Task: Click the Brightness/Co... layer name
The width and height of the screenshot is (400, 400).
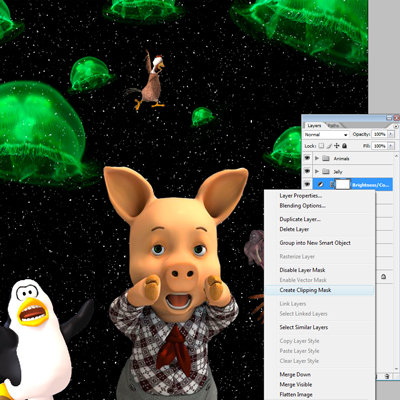Action: pyautogui.click(x=370, y=185)
